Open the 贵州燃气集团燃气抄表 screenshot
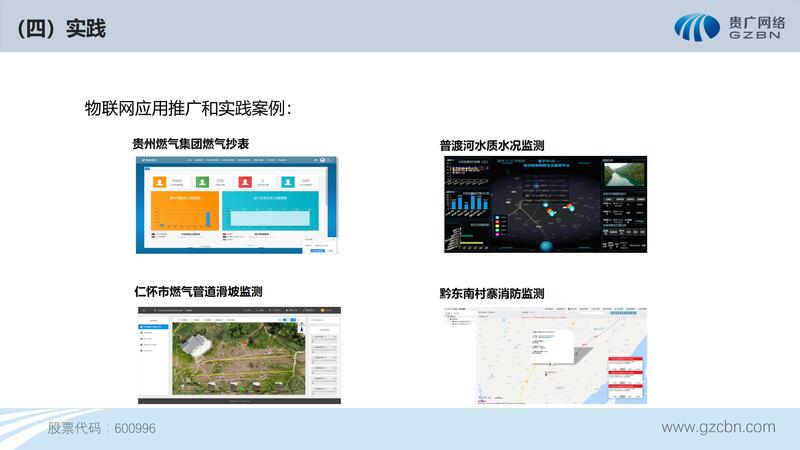This screenshot has height=450, width=800. [x=237, y=204]
